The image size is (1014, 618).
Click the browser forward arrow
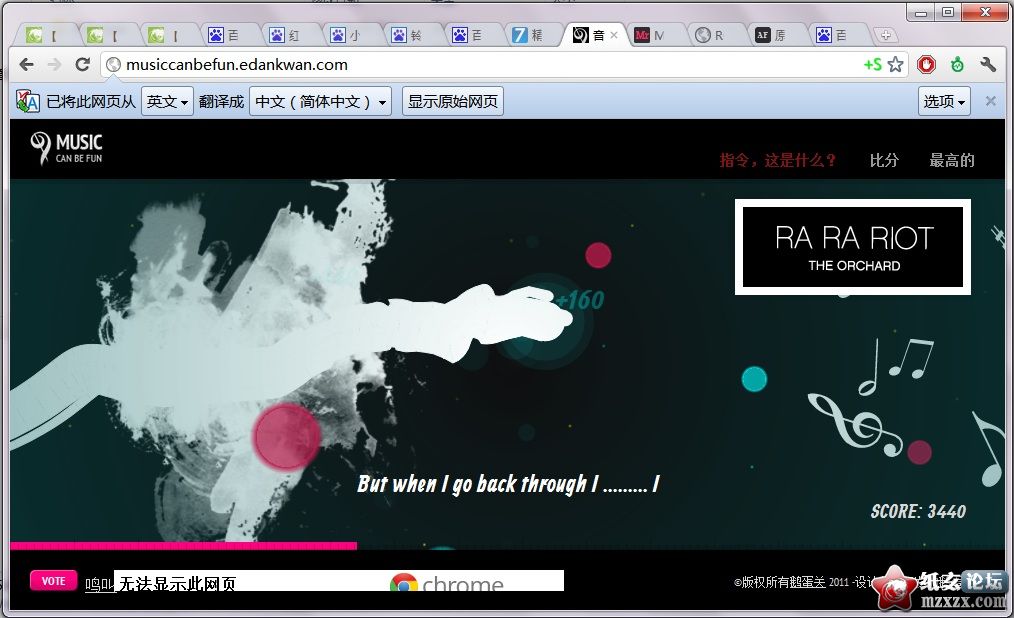[54, 65]
